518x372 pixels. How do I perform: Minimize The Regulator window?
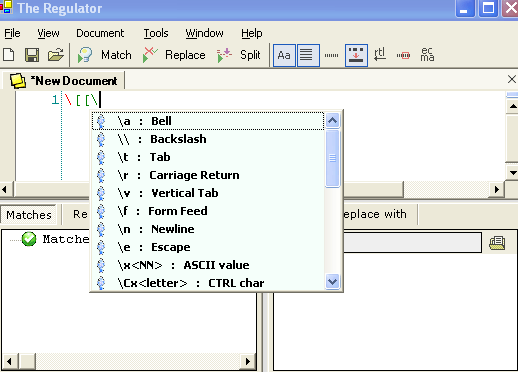(465, 8)
